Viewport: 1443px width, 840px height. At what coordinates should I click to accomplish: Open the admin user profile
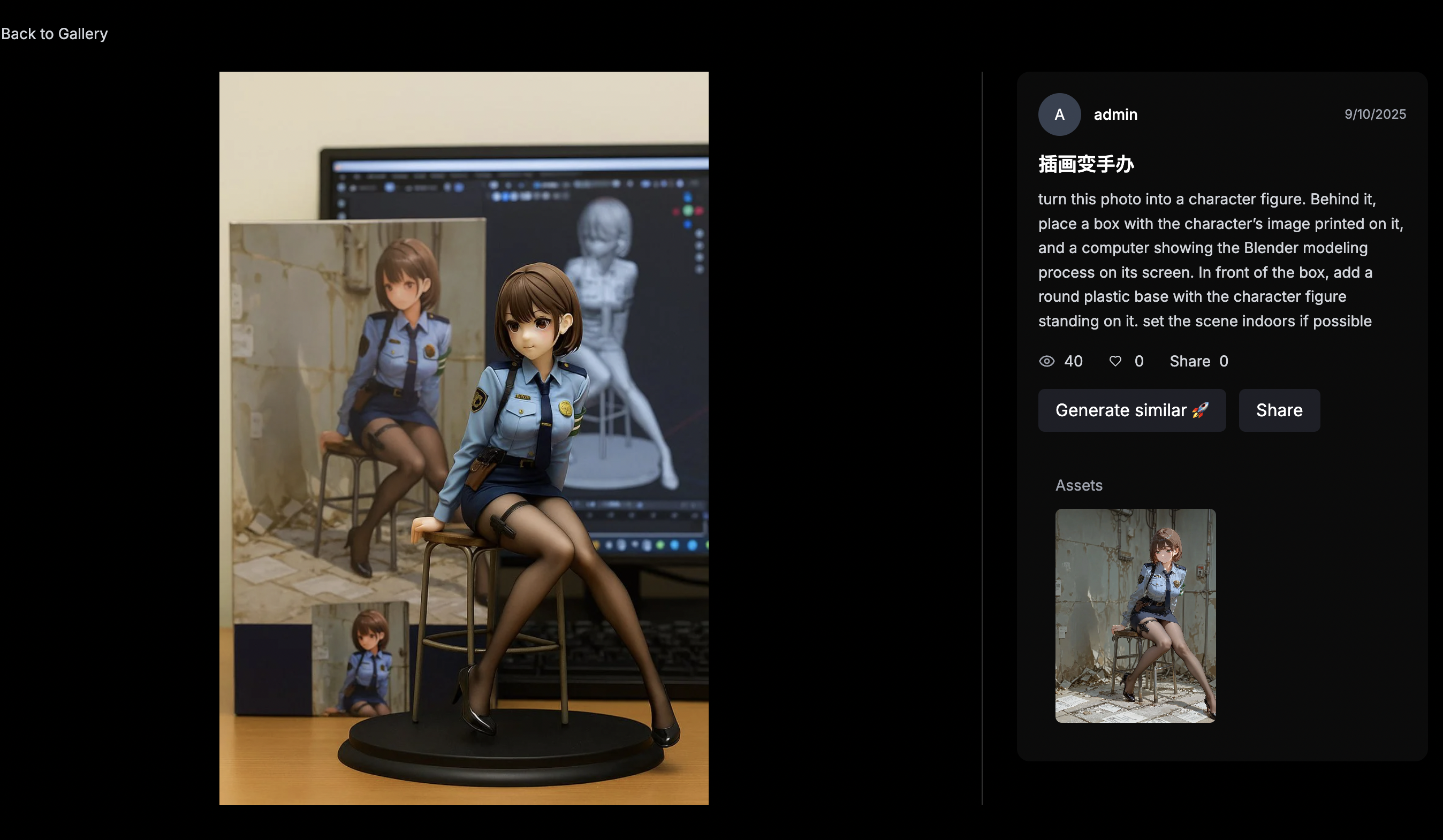[x=1115, y=114]
